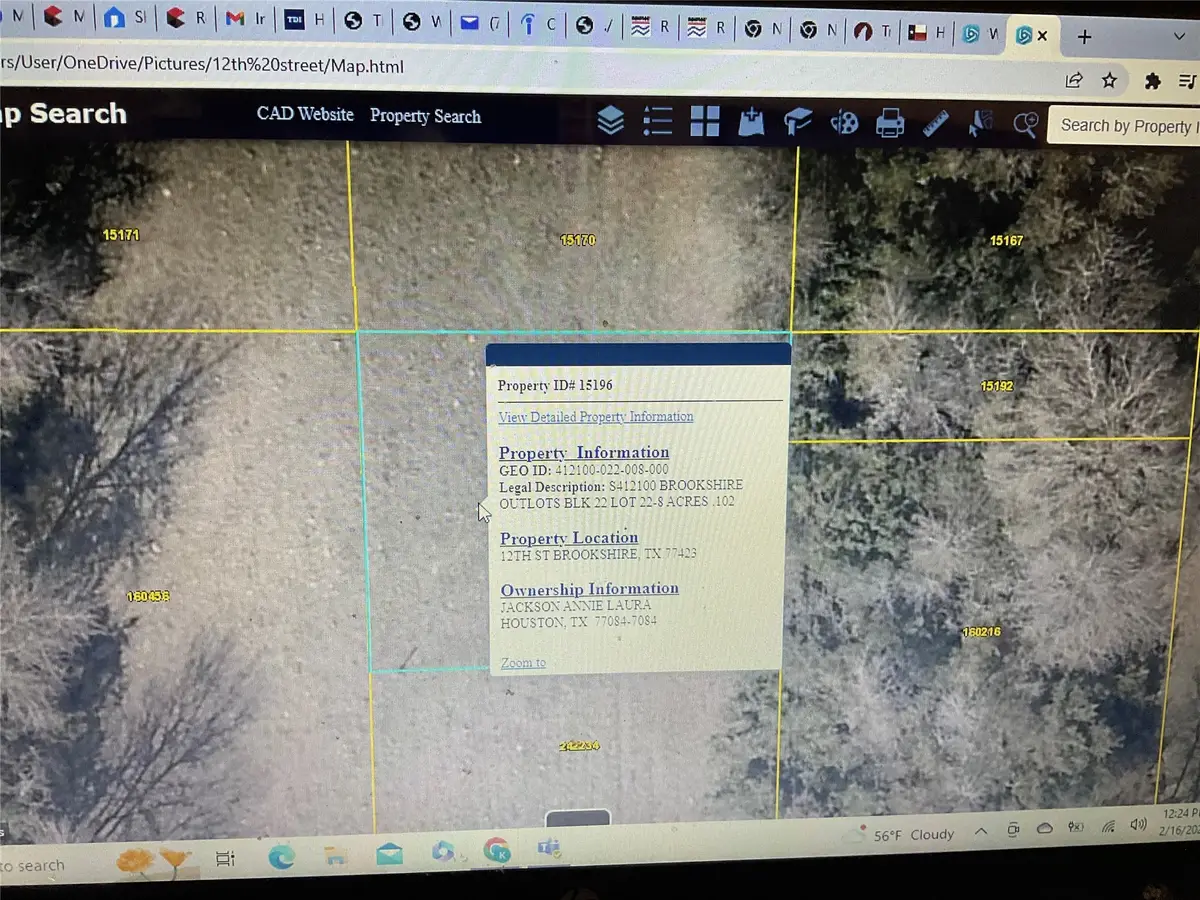Open the CAD Website menu item
1200x900 pixels.
pos(305,114)
